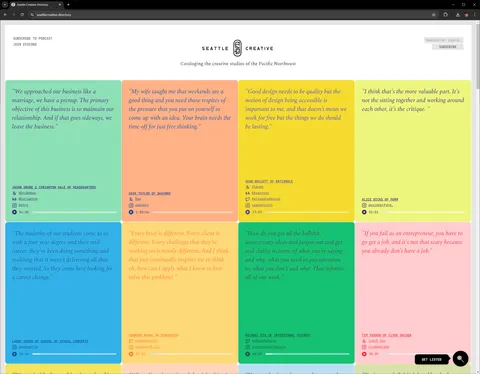Seek audio progress bar in blue "majority of our students" card
The image size is (480, 374).
tap(75, 354)
